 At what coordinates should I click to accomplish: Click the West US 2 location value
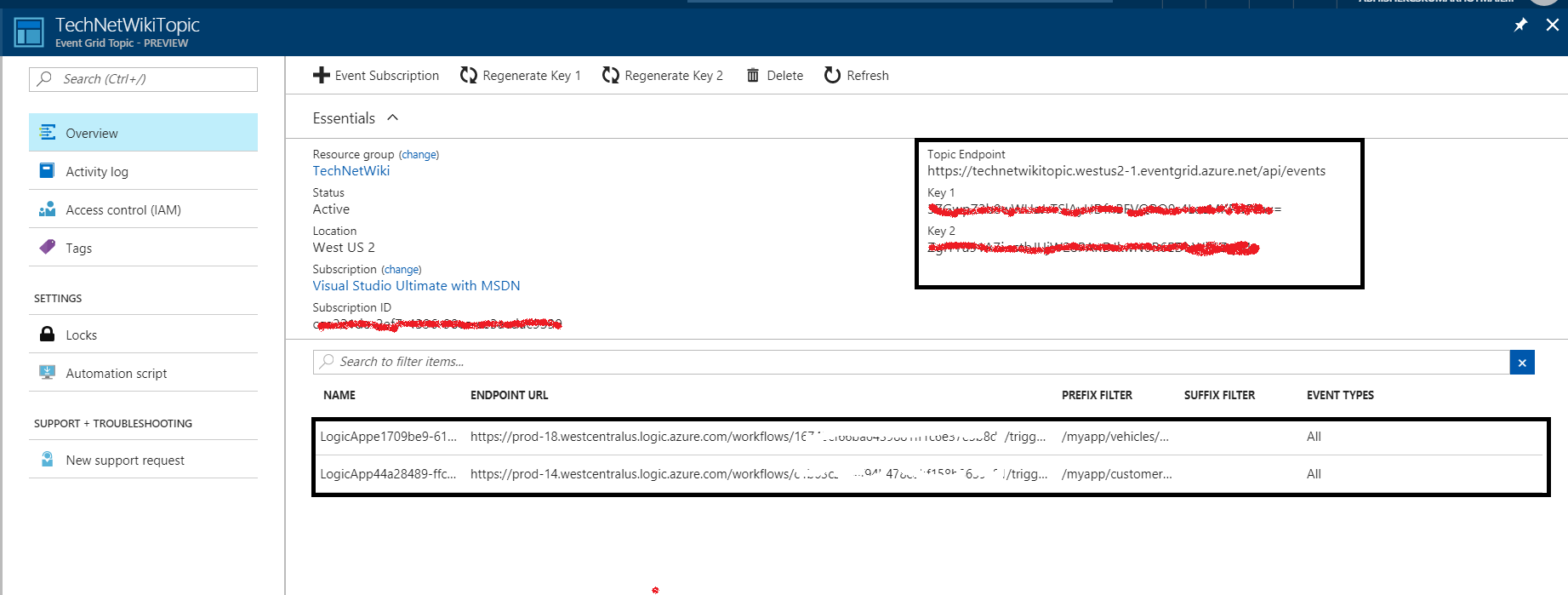(x=344, y=247)
